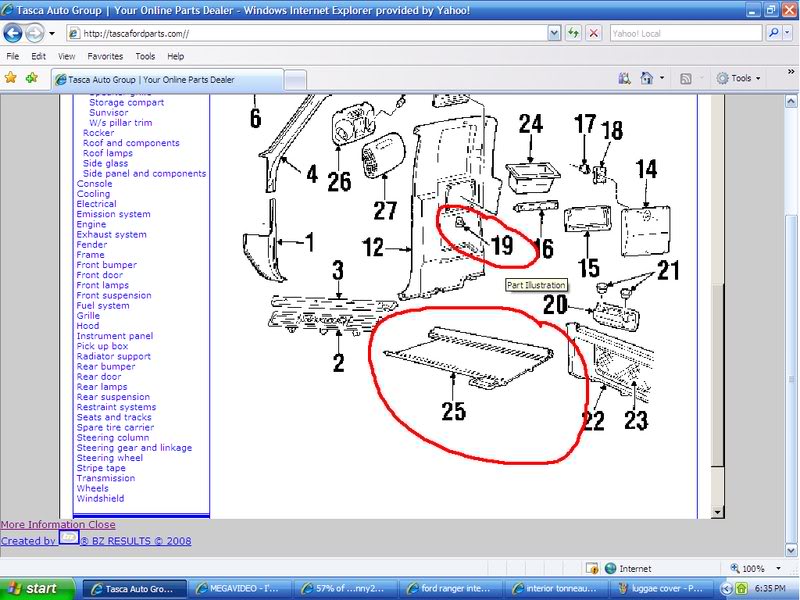
Task: Switch to interior tonneau... taskbar window
Action: (x=556, y=589)
